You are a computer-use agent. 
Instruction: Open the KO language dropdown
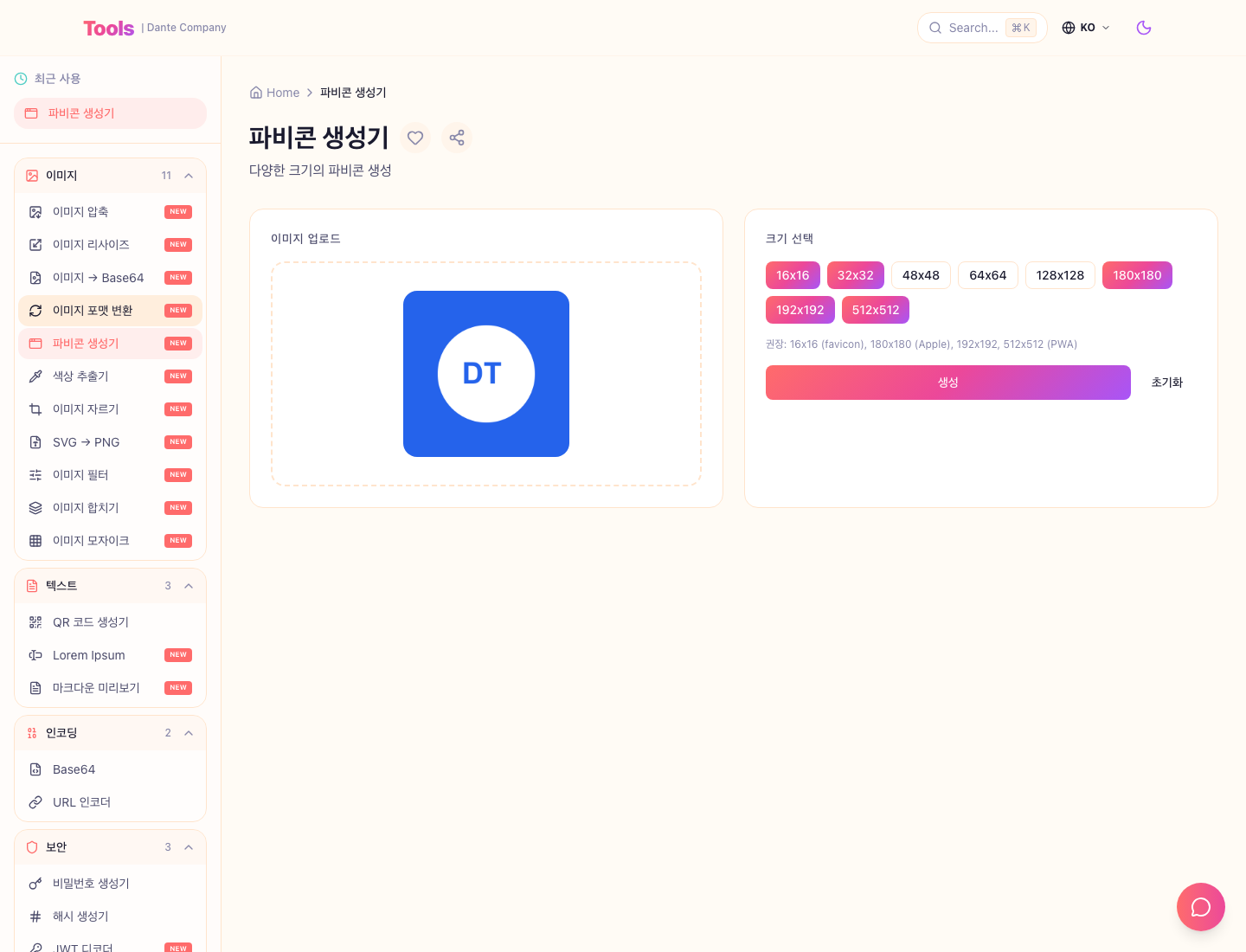click(1086, 28)
